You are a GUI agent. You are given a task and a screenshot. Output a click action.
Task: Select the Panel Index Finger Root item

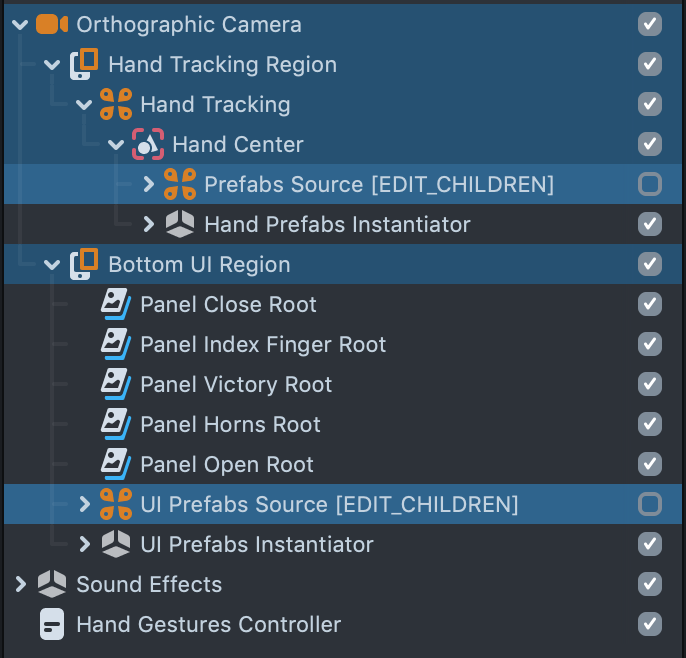[263, 344]
